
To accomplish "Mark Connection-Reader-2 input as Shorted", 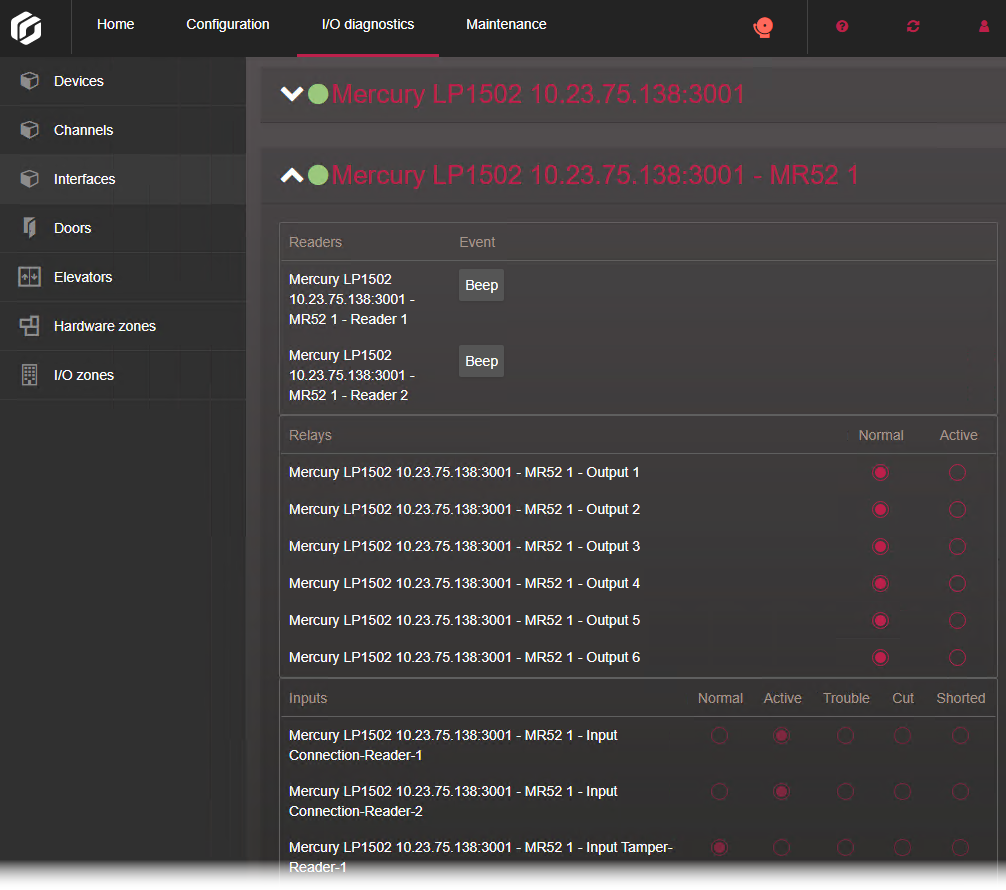I will (960, 792).
